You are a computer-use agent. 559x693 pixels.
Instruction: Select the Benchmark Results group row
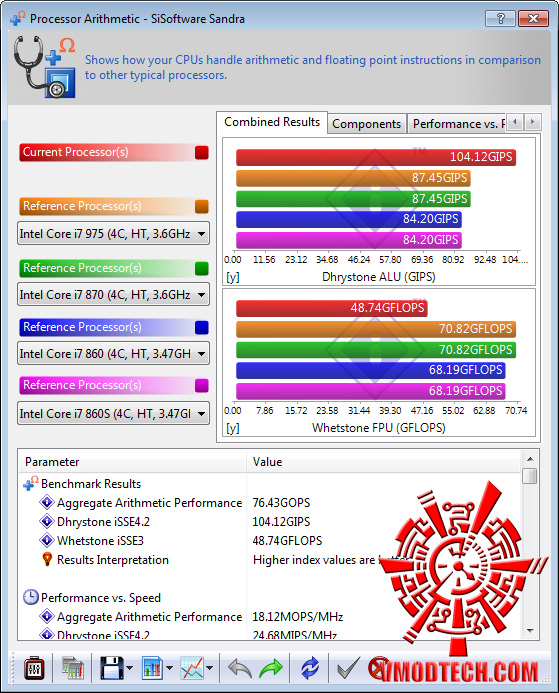click(270, 484)
